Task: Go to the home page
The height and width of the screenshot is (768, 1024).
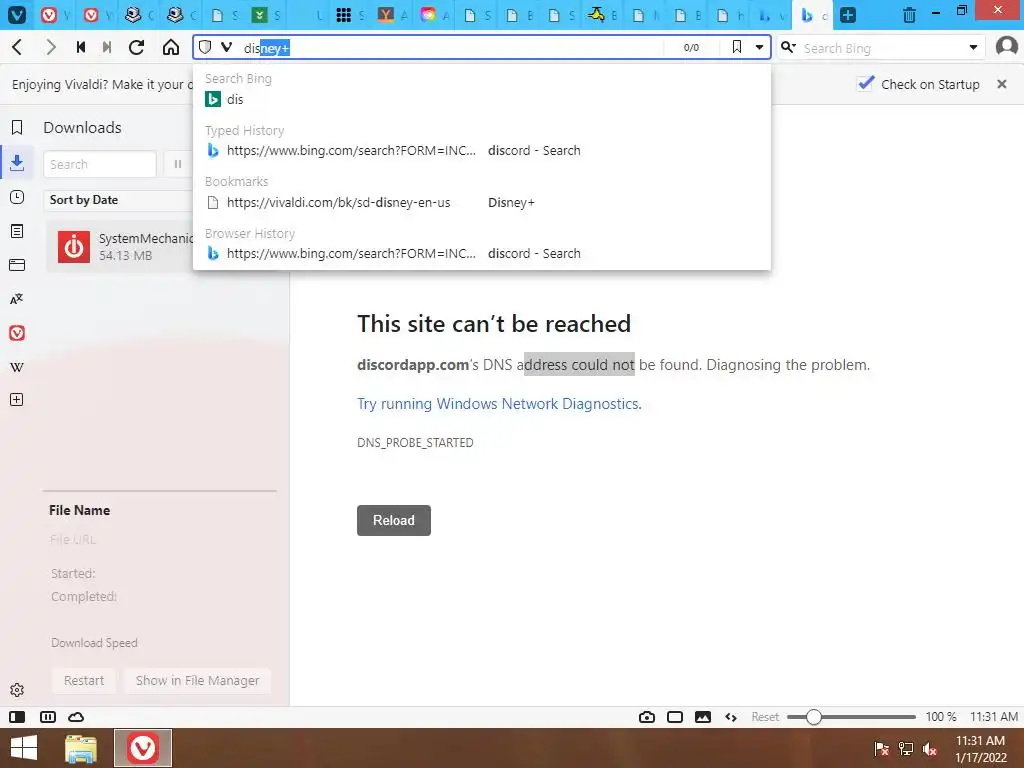Action: 171,48
